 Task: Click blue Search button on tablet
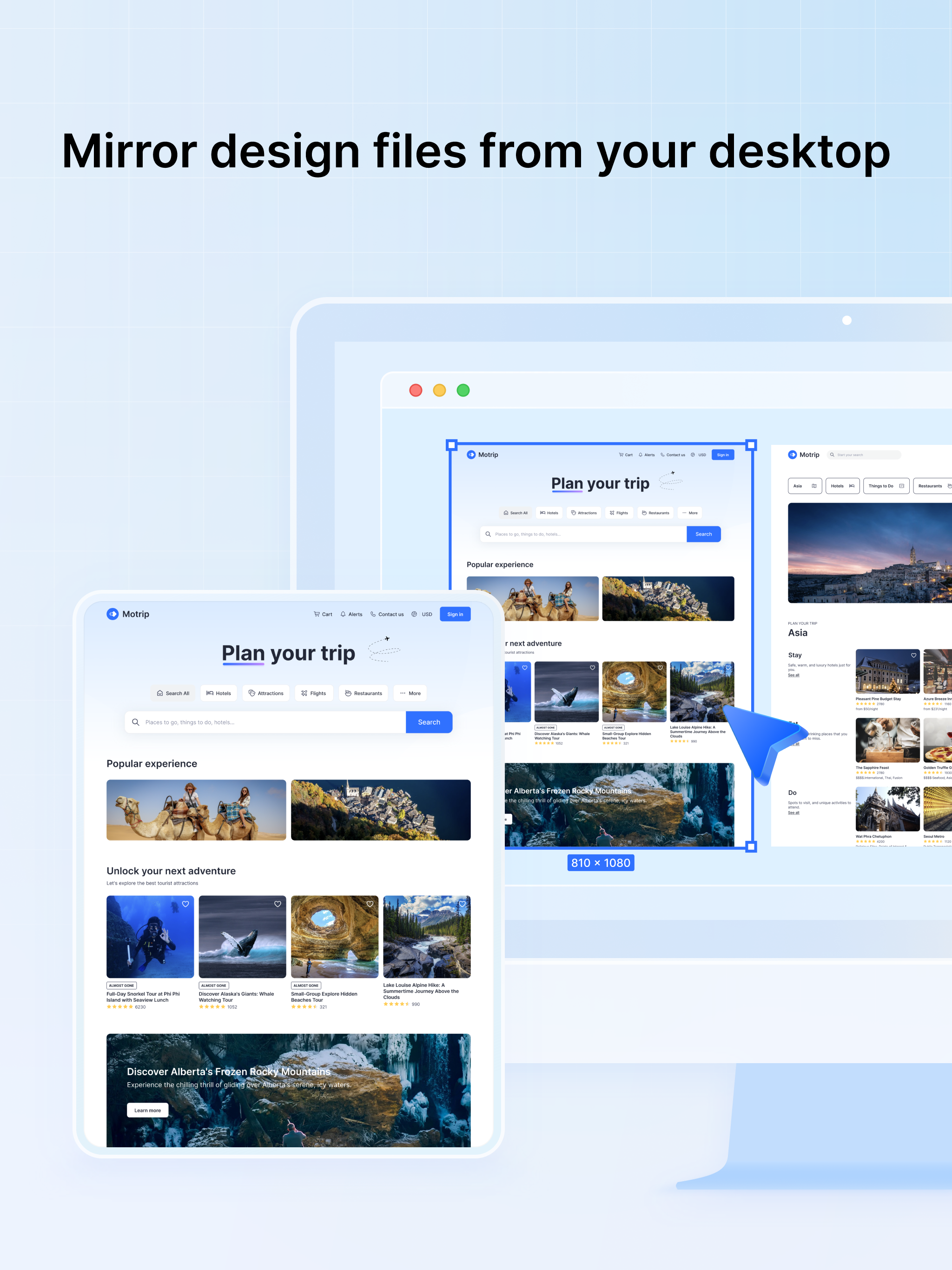point(429,722)
